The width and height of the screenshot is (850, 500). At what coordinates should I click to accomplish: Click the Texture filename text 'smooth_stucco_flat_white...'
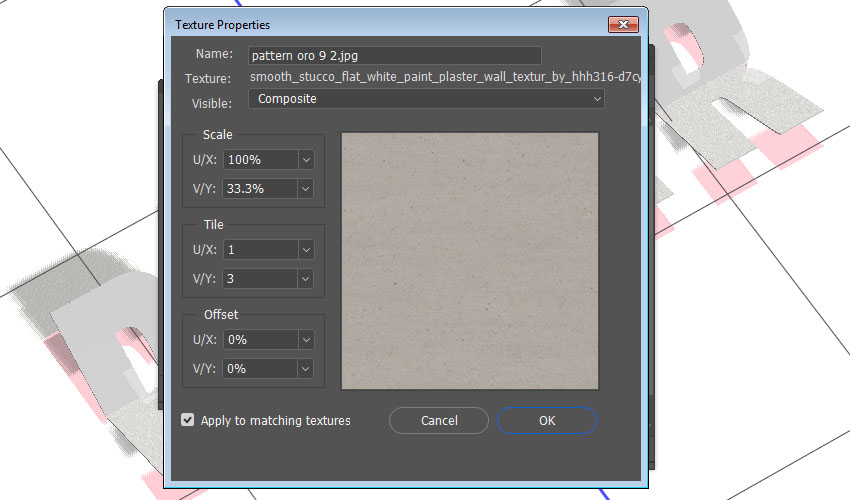pyautogui.click(x=445, y=77)
